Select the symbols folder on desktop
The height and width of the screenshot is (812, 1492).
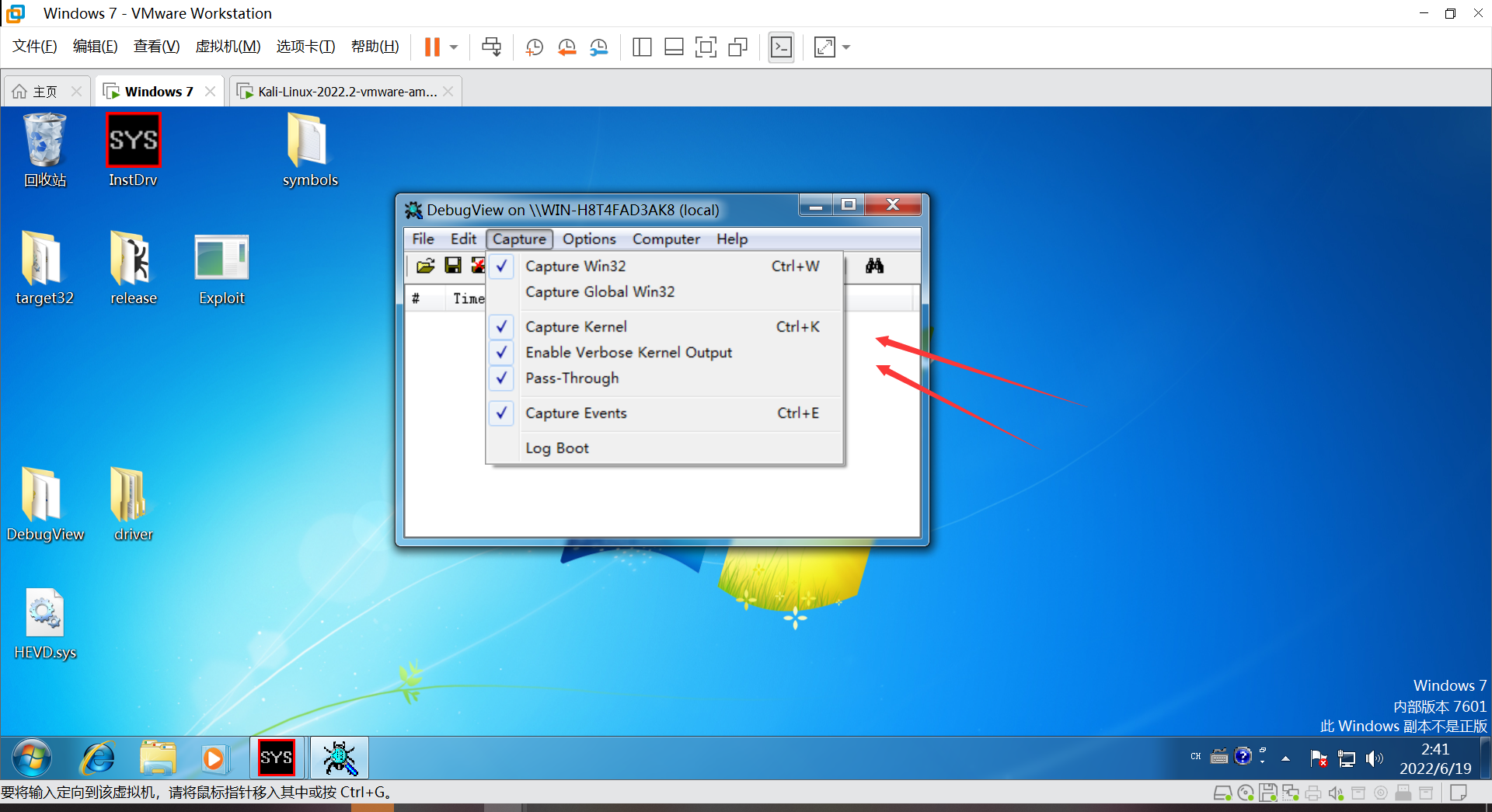[310, 150]
